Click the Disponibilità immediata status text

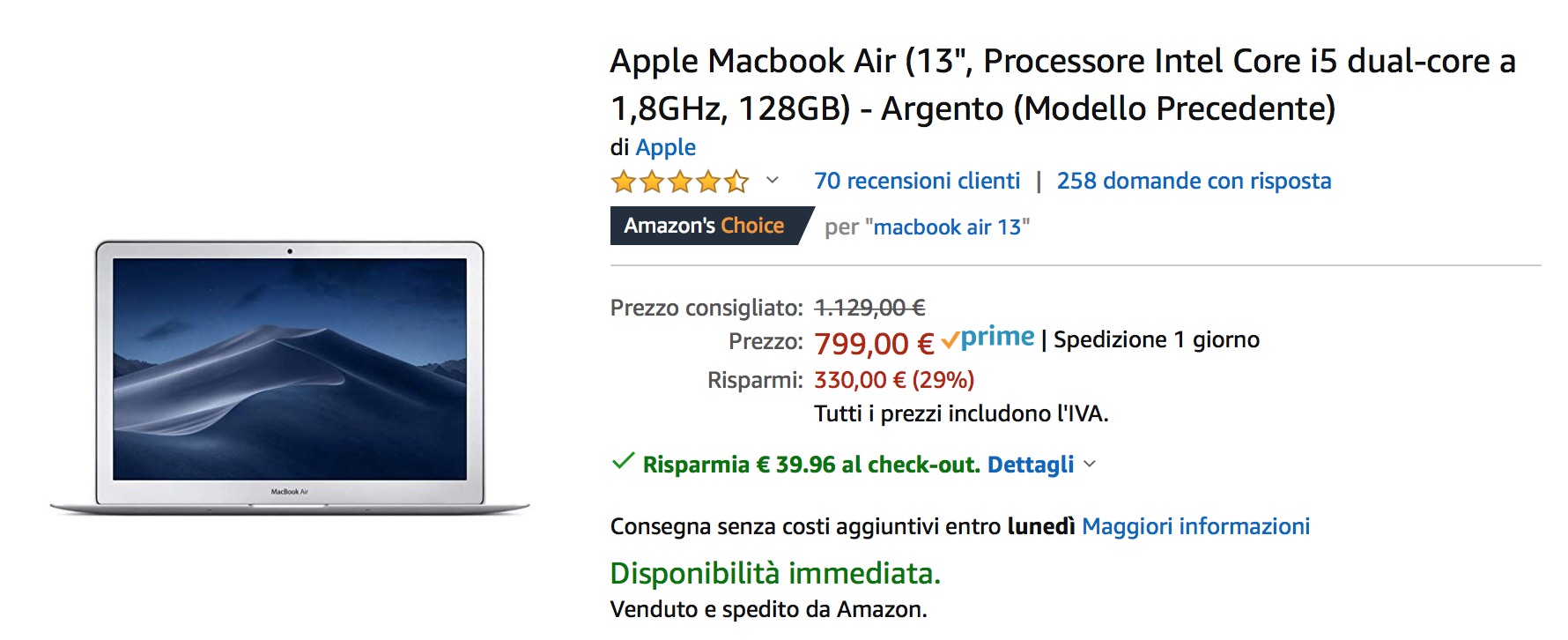775,573
